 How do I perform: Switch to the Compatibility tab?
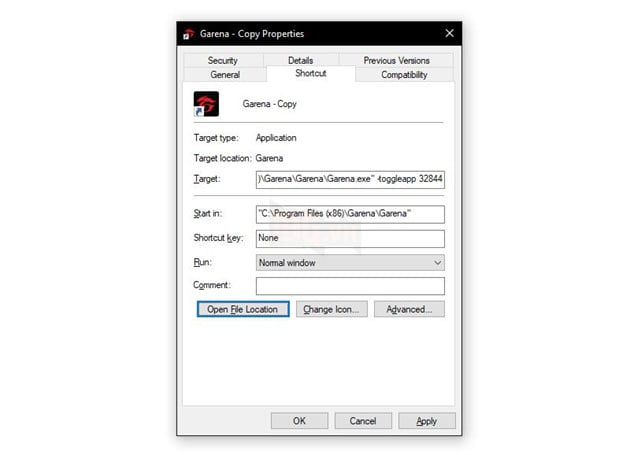tap(404, 75)
